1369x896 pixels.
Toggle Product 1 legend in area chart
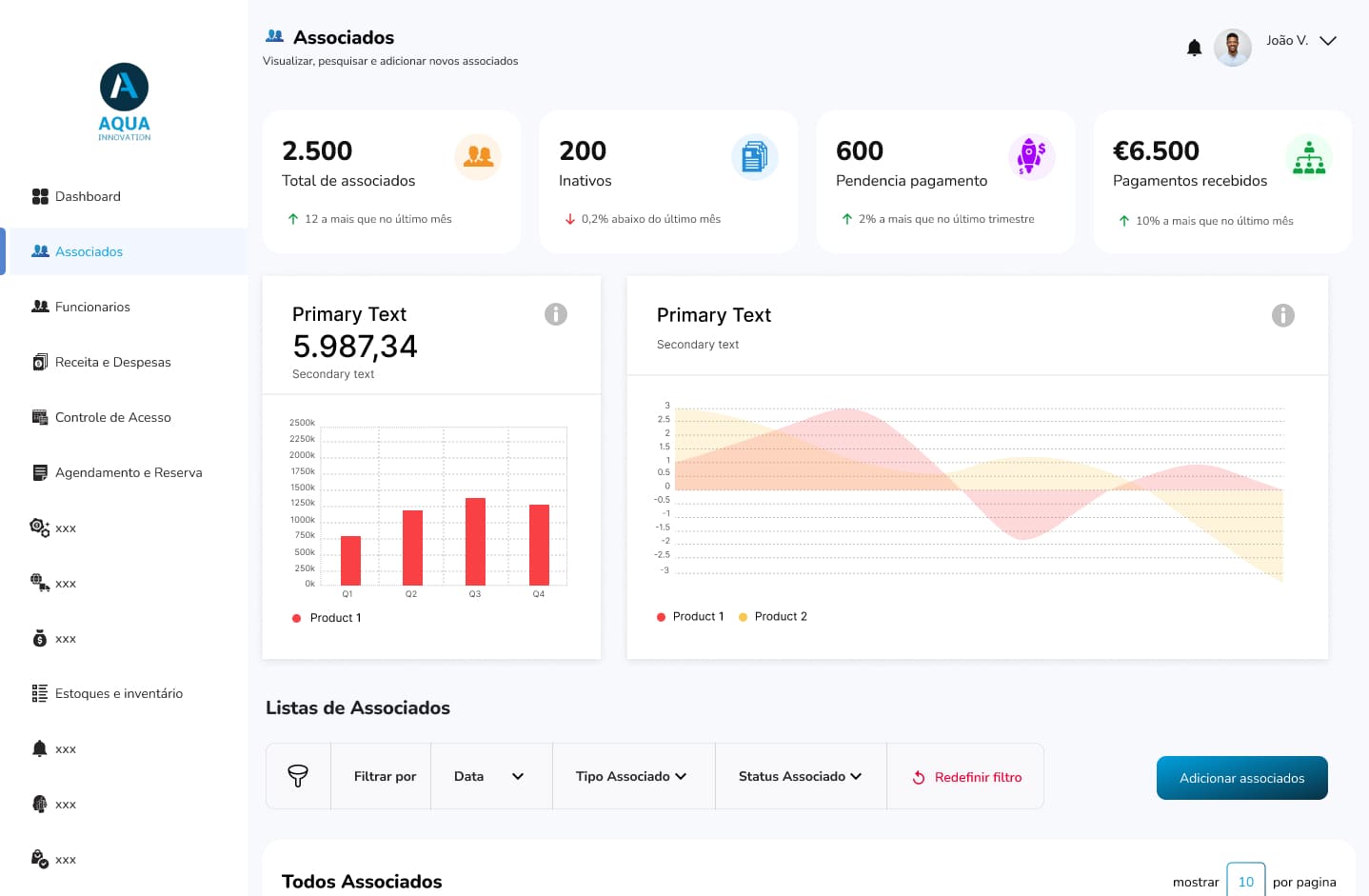pyautogui.click(x=690, y=617)
